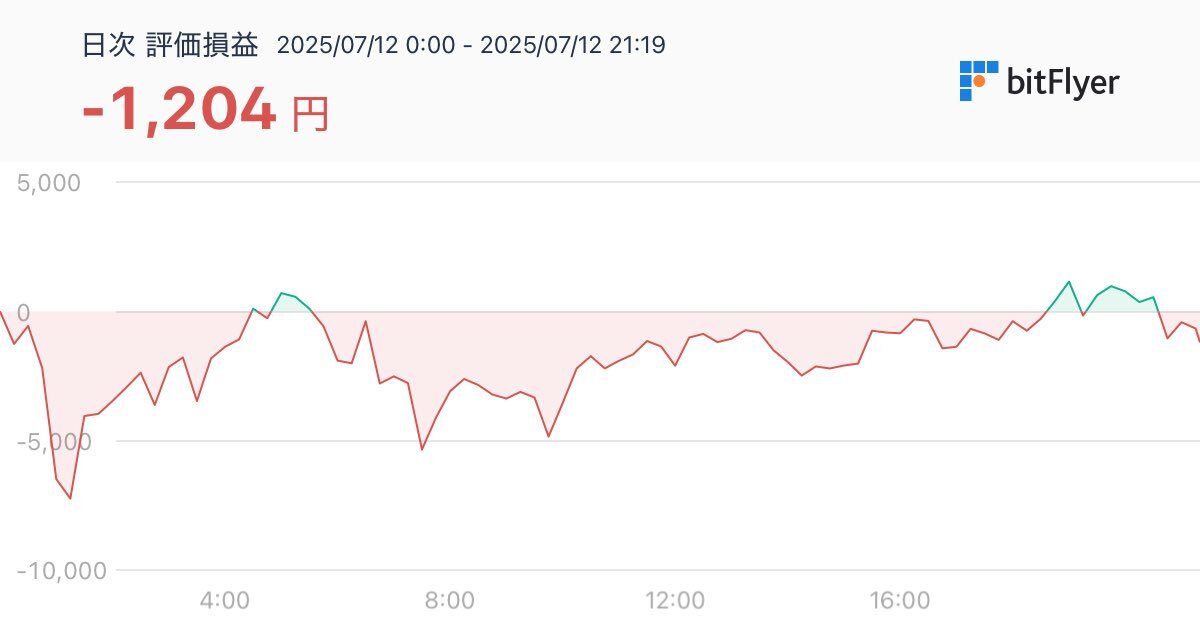This screenshot has height=630, width=1200.
Task: Click the red dip just before 8:00
Action: tap(422, 449)
